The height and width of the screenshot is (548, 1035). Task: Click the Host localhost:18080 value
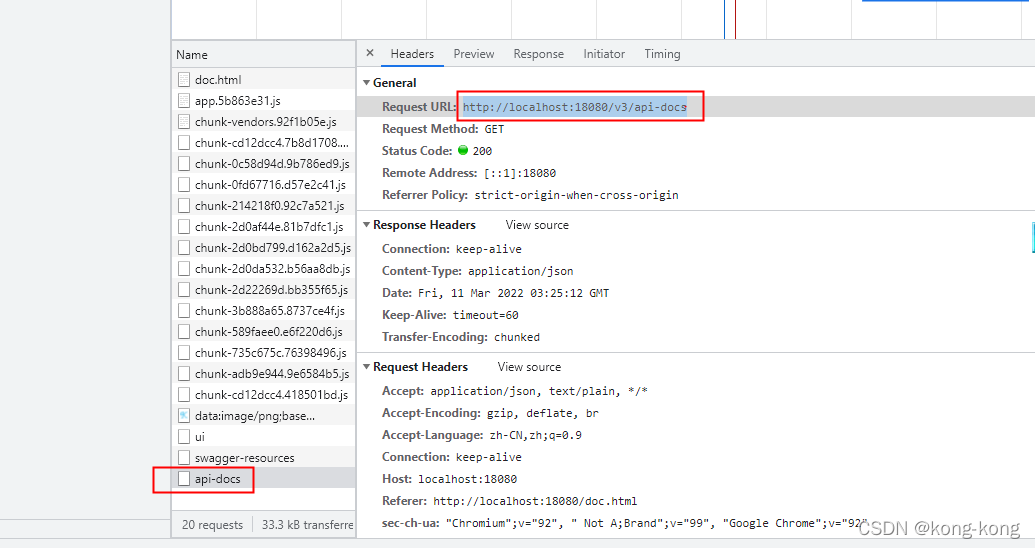pos(467,479)
